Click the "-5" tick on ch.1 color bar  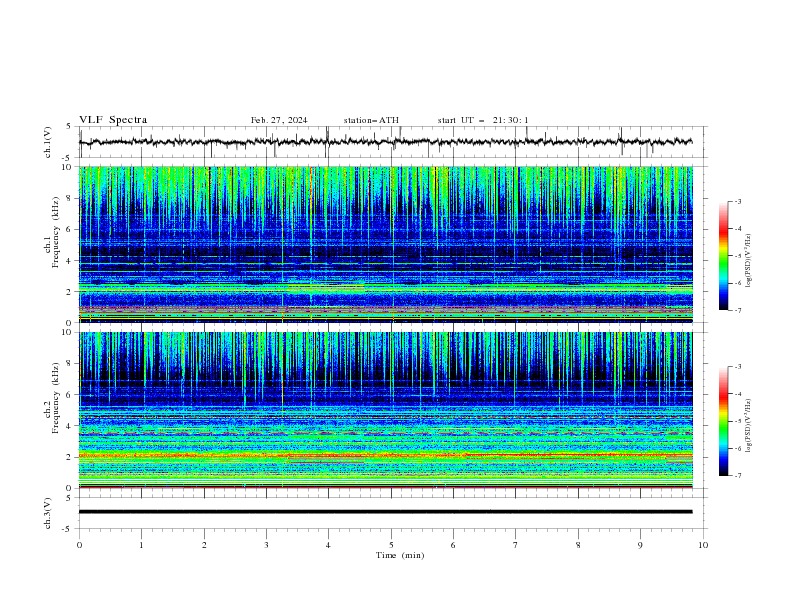738,256
